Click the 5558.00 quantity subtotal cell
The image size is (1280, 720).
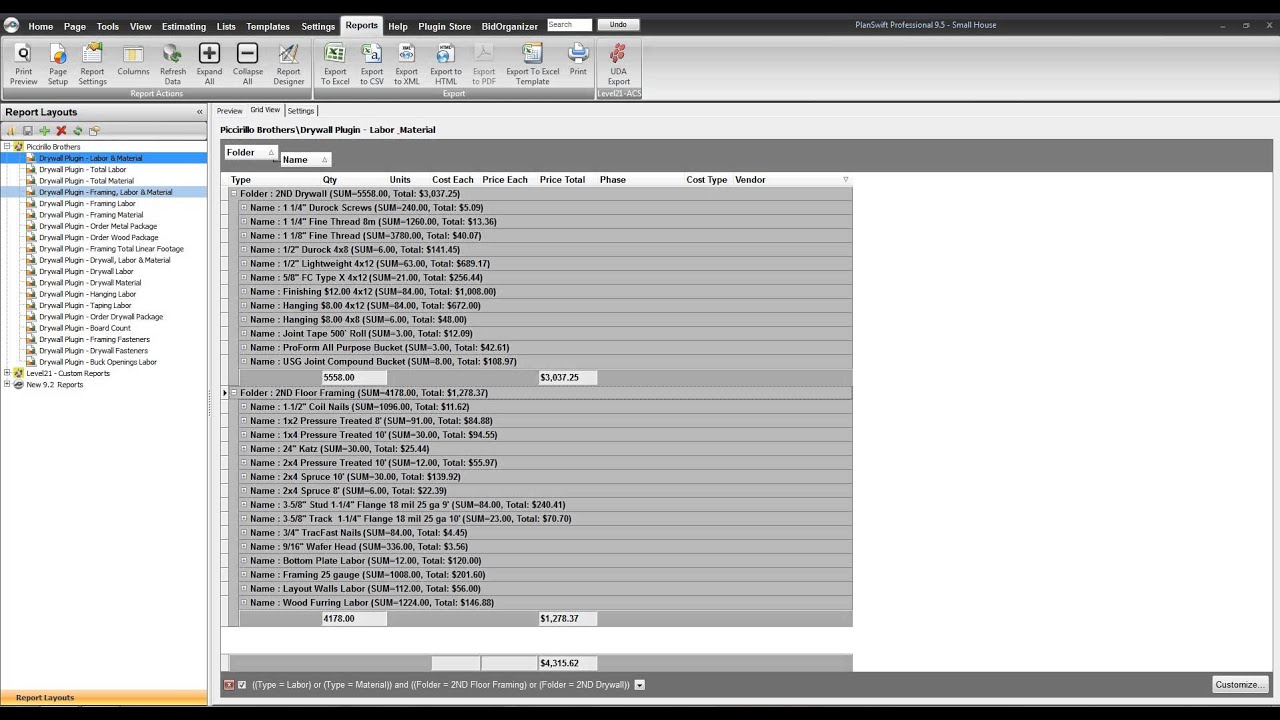point(354,378)
